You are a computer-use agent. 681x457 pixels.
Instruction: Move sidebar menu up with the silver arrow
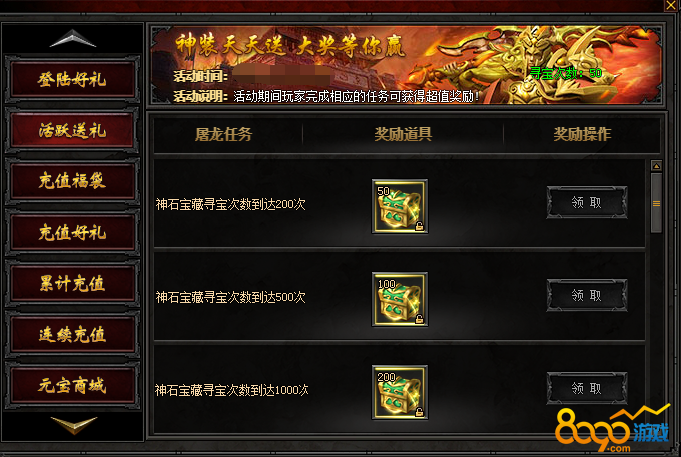(x=73, y=39)
